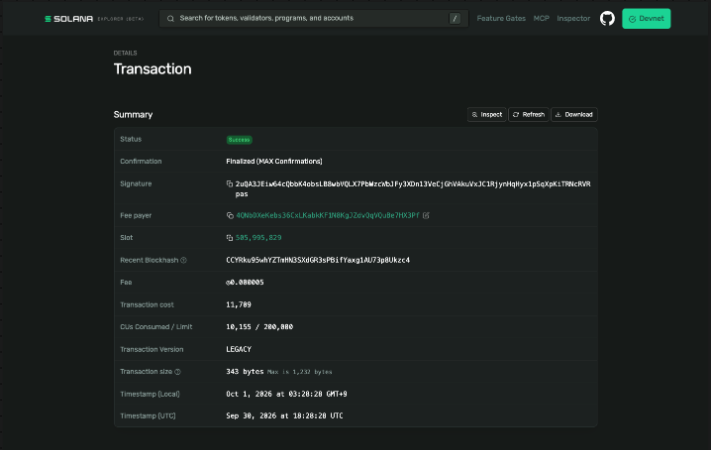Copy the slot number
The height and width of the screenshot is (450, 711).
point(229,238)
